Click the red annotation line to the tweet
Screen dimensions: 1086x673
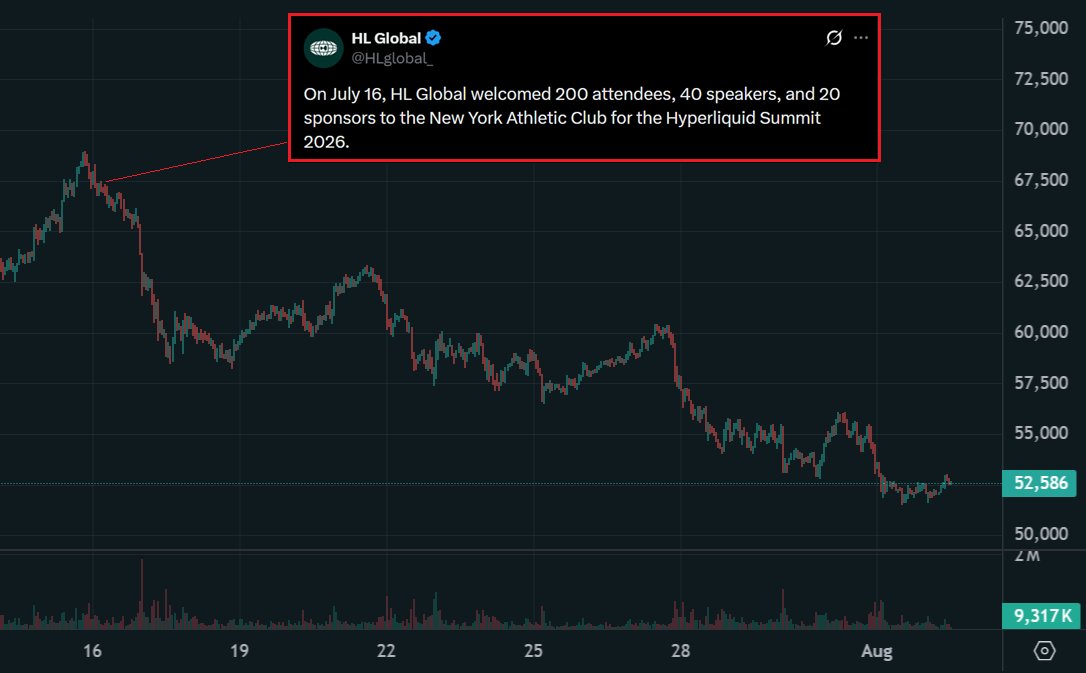tap(196, 162)
